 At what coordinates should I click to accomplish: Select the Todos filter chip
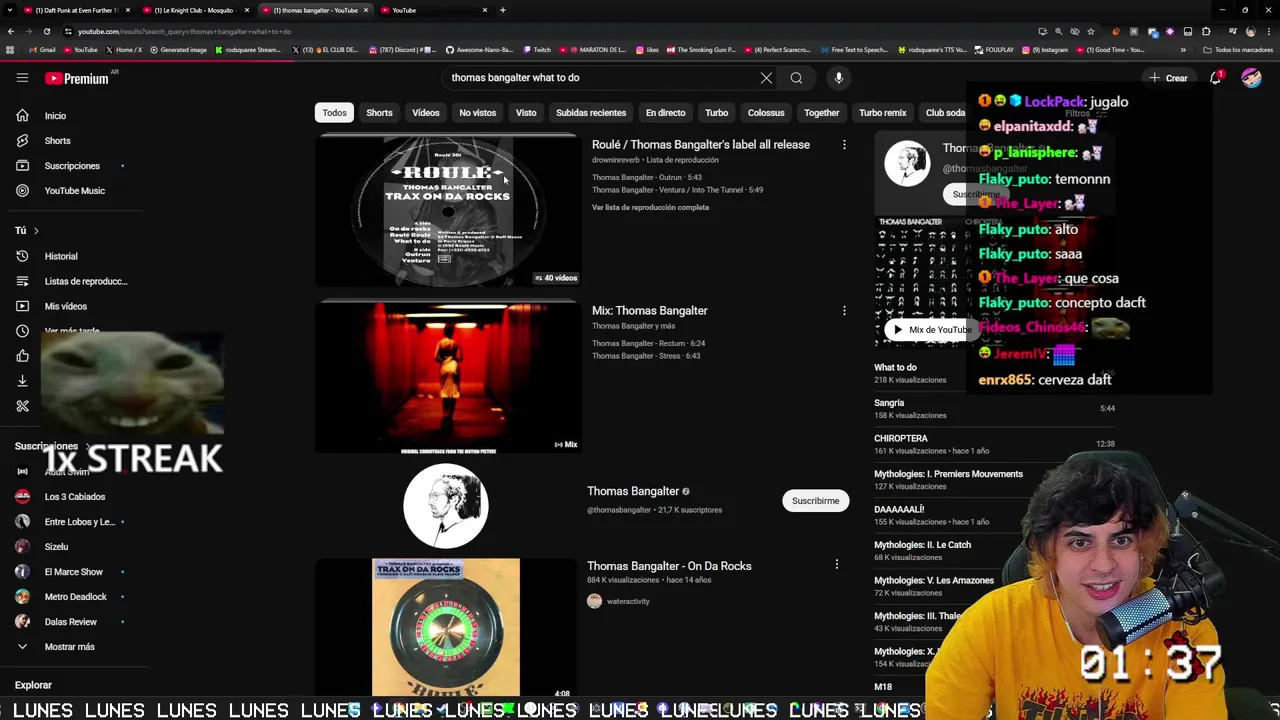point(334,113)
